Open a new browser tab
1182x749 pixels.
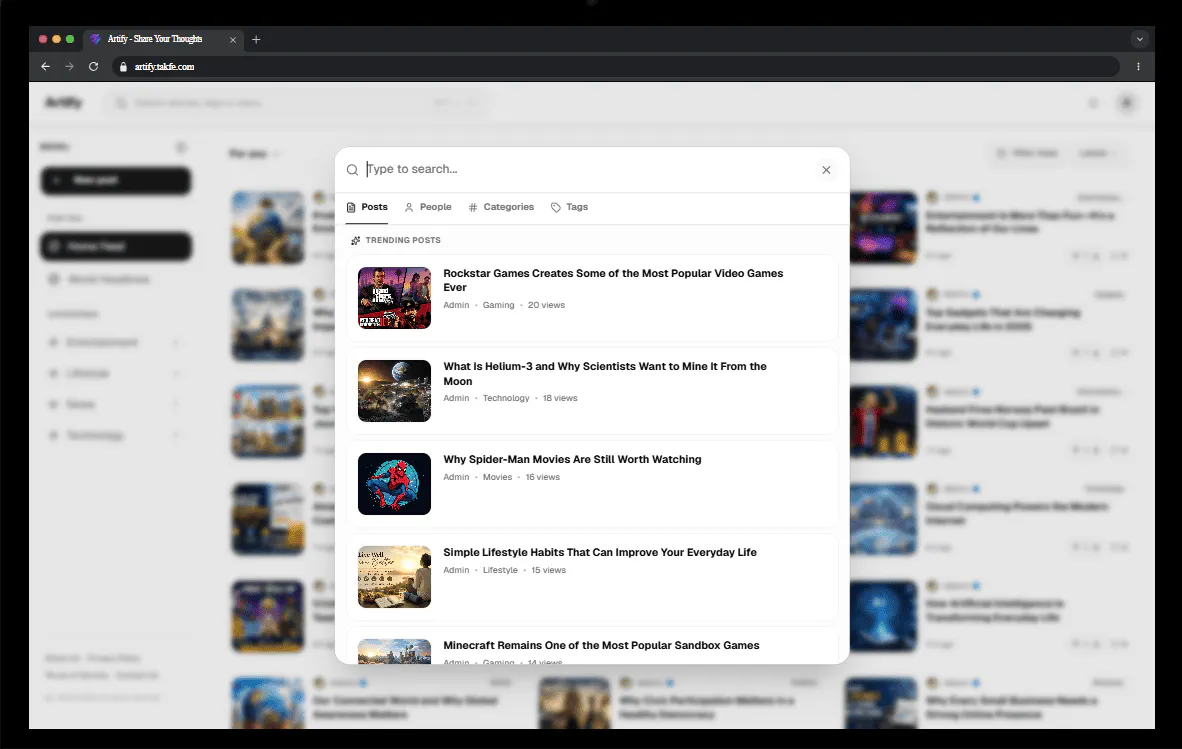pyautogui.click(x=256, y=39)
